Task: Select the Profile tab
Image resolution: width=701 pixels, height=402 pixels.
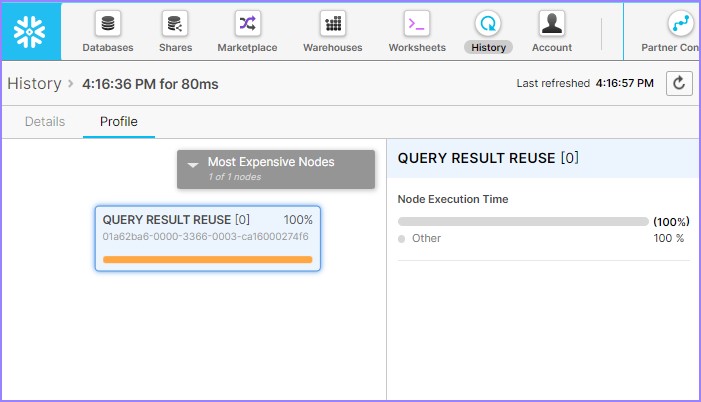Action: point(119,122)
